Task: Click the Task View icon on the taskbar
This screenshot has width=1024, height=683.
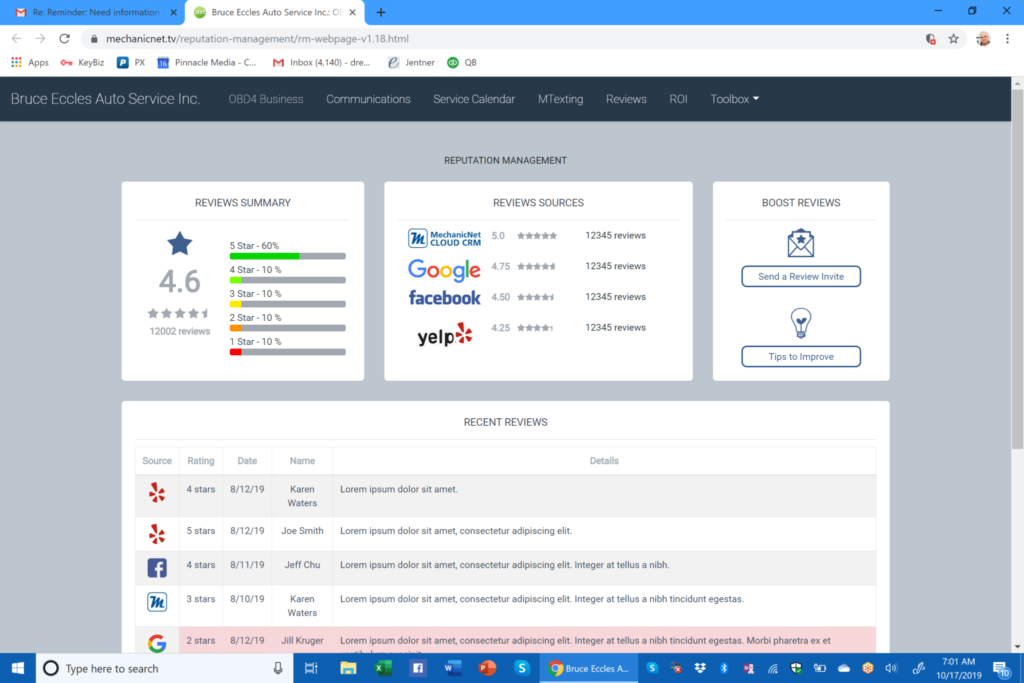Action: (312, 668)
